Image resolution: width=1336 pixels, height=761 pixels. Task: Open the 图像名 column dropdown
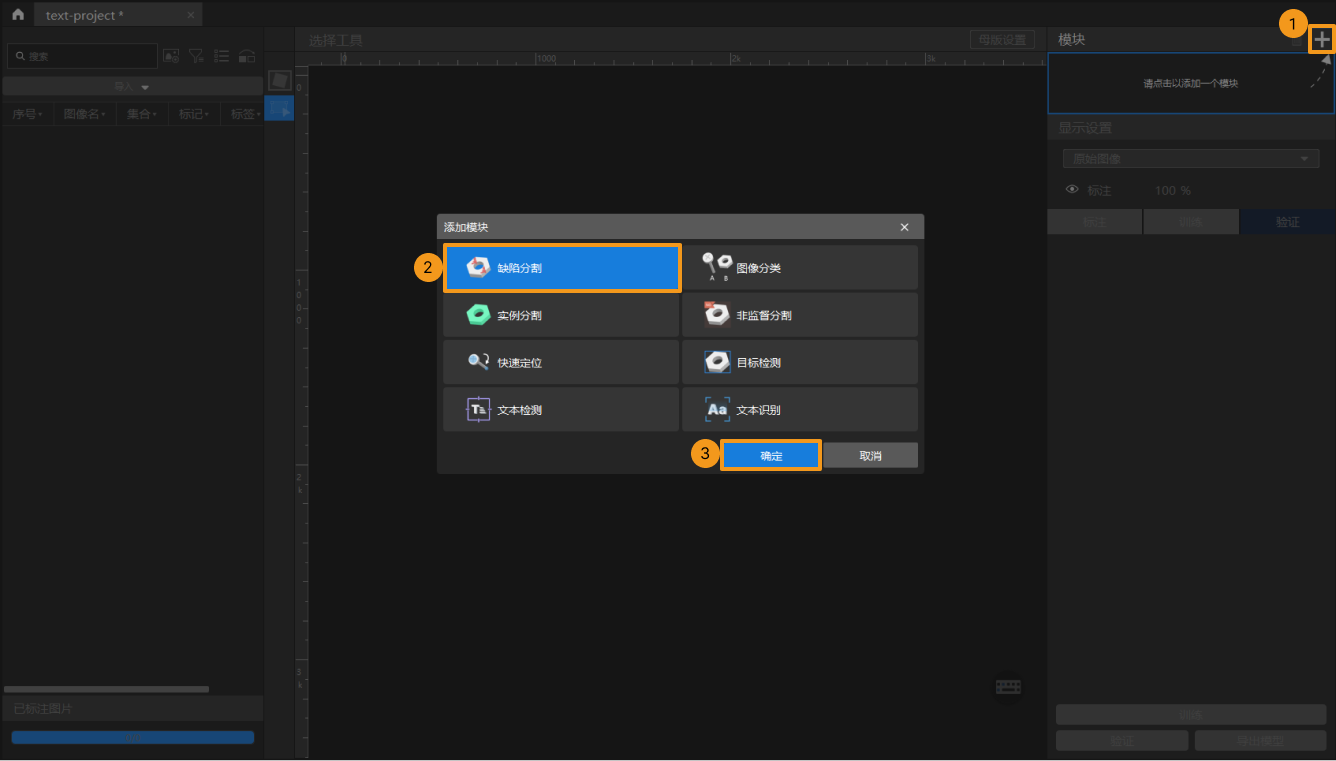pyautogui.click(x=84, y=114)
